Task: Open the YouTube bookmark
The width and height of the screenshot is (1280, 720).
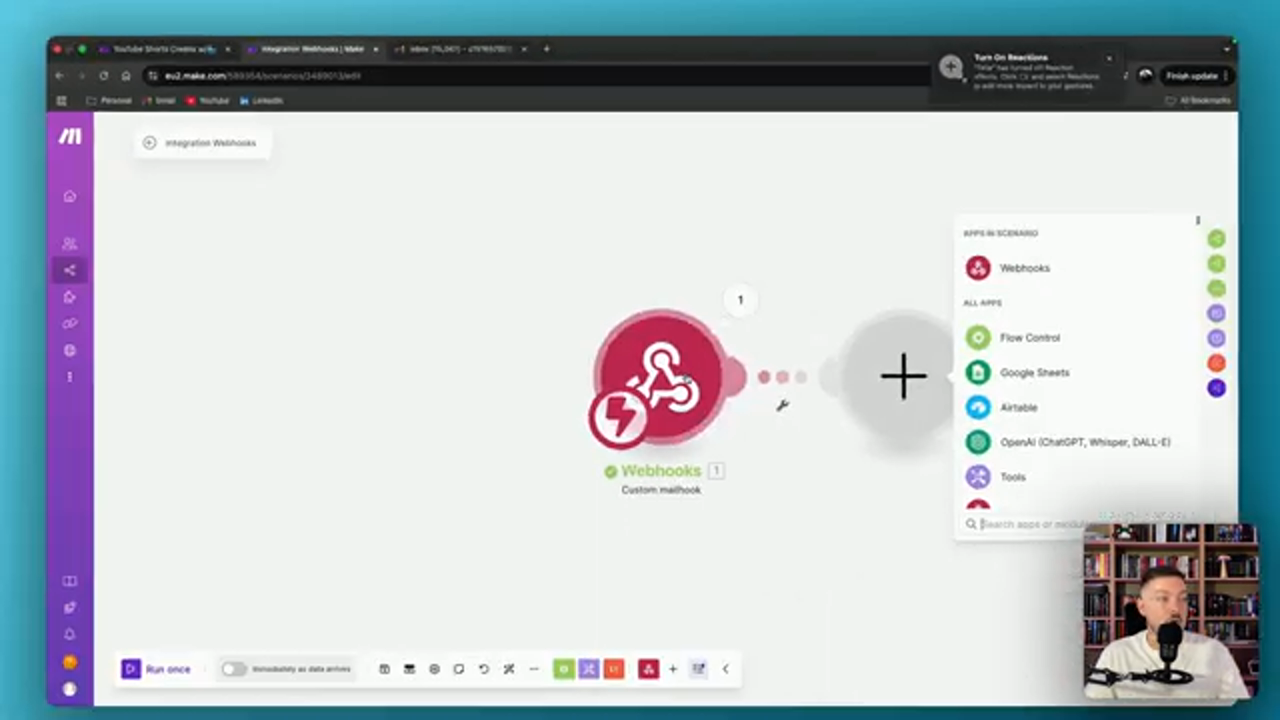Action: pos(207,101)
